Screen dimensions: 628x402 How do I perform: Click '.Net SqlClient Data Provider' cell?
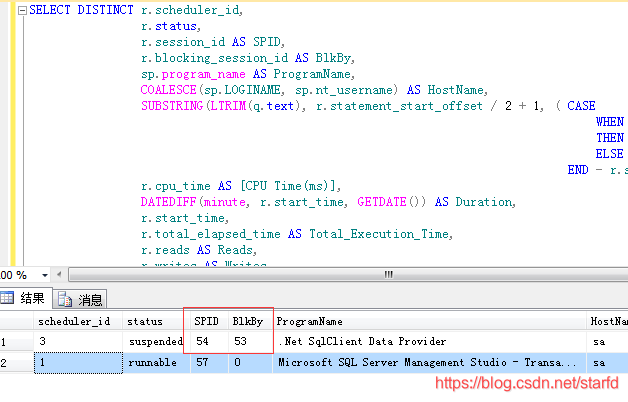[x=429, y=342]
